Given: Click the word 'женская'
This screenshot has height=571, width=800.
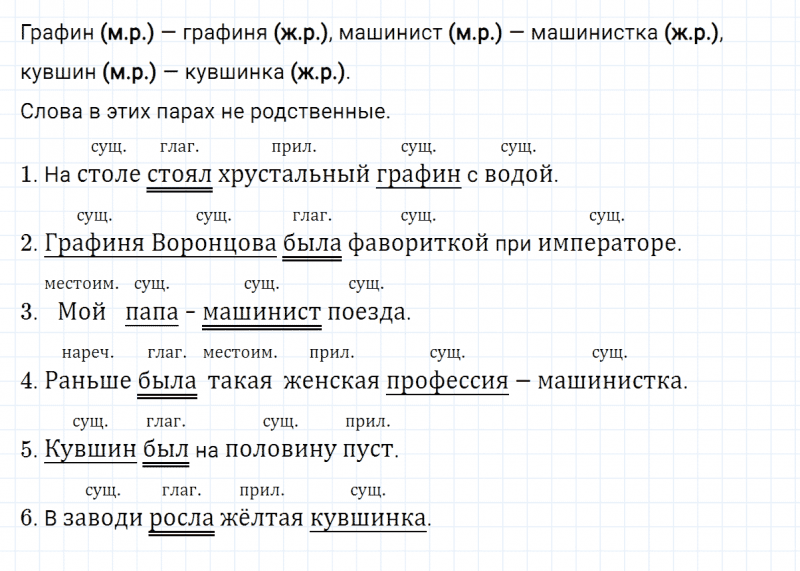Looking at the screenshot, I should 332,381.
